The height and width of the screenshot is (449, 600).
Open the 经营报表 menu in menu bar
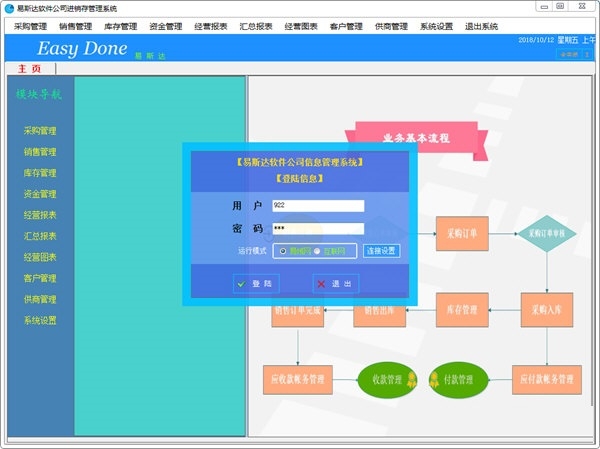click(x=211, y=26)
